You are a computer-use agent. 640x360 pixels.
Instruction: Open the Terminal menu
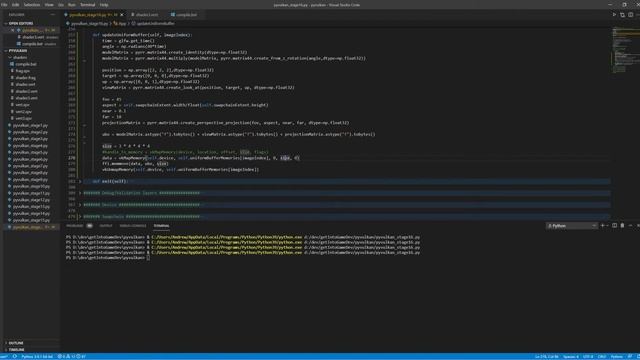click(x=87, y=5)
